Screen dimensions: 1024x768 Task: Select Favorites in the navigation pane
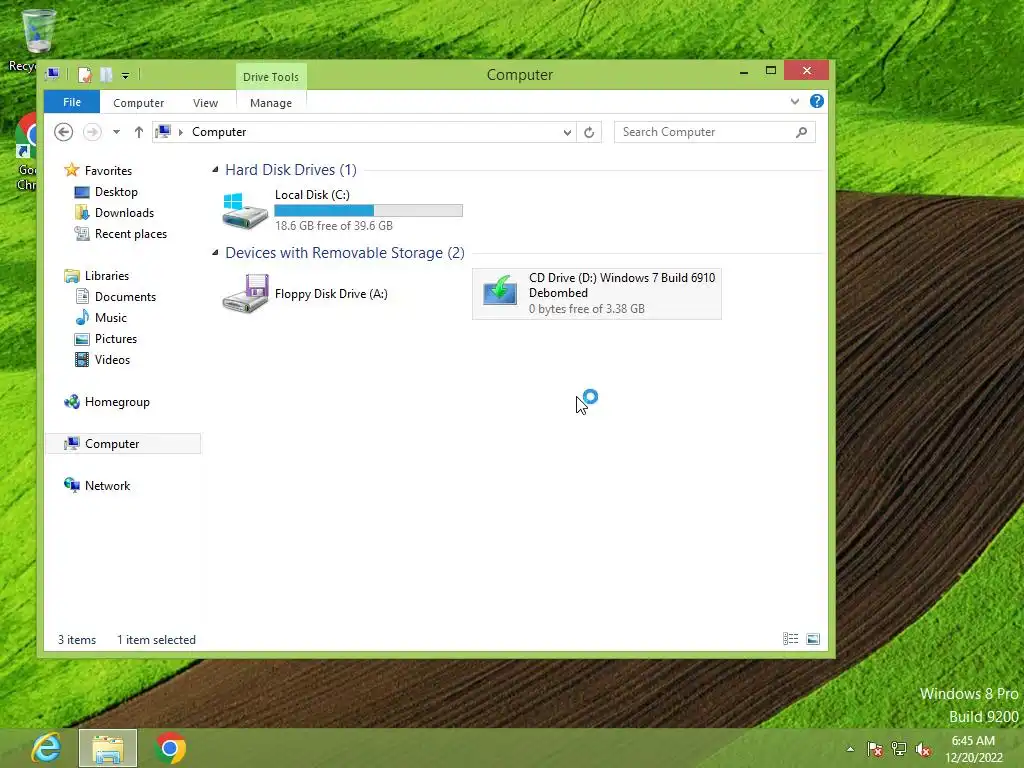pyautogui.click(x=108, y=170)
